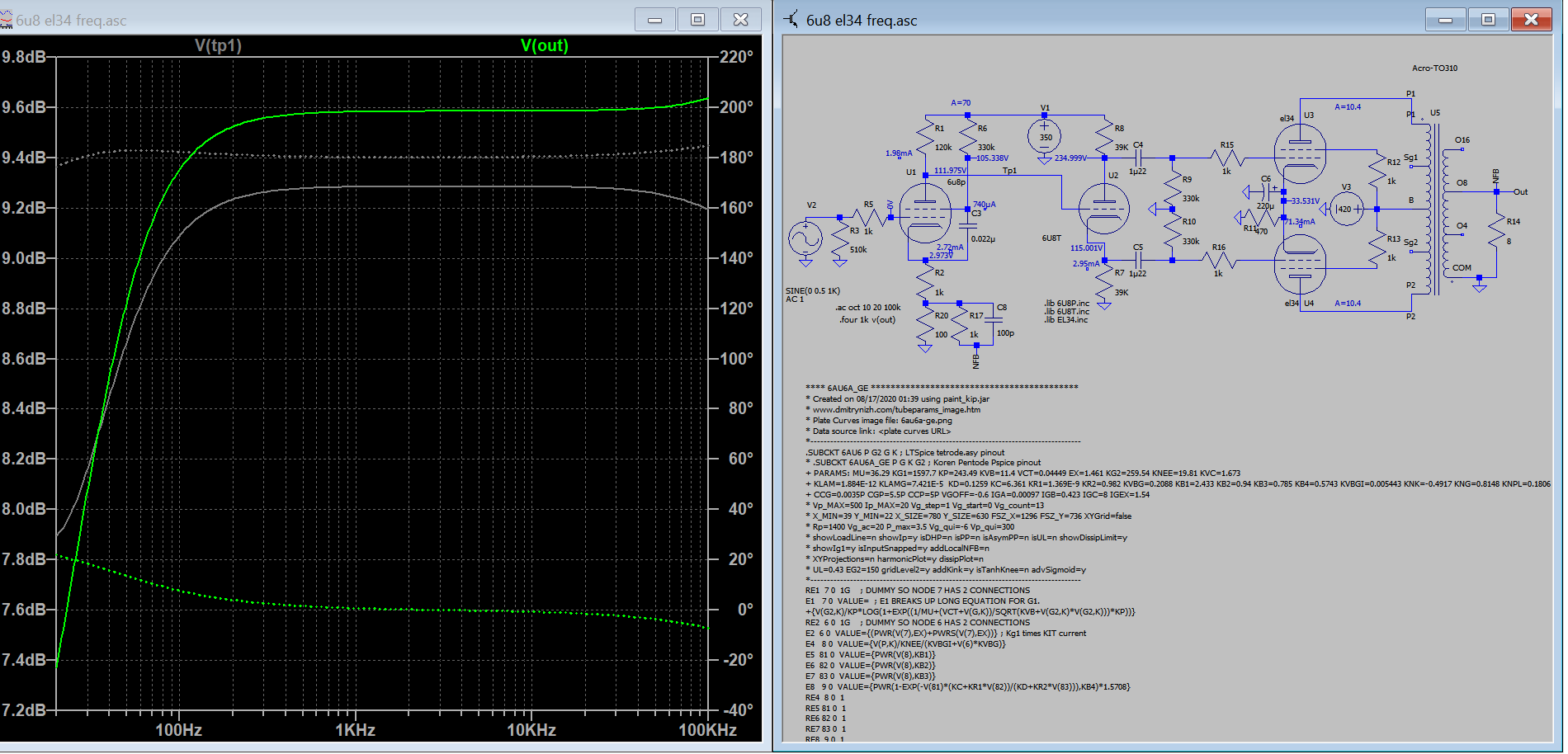The image size is (1568, 754).
Task: Click the 100Hz frequency axis label
Action: [x=178, y=730]
